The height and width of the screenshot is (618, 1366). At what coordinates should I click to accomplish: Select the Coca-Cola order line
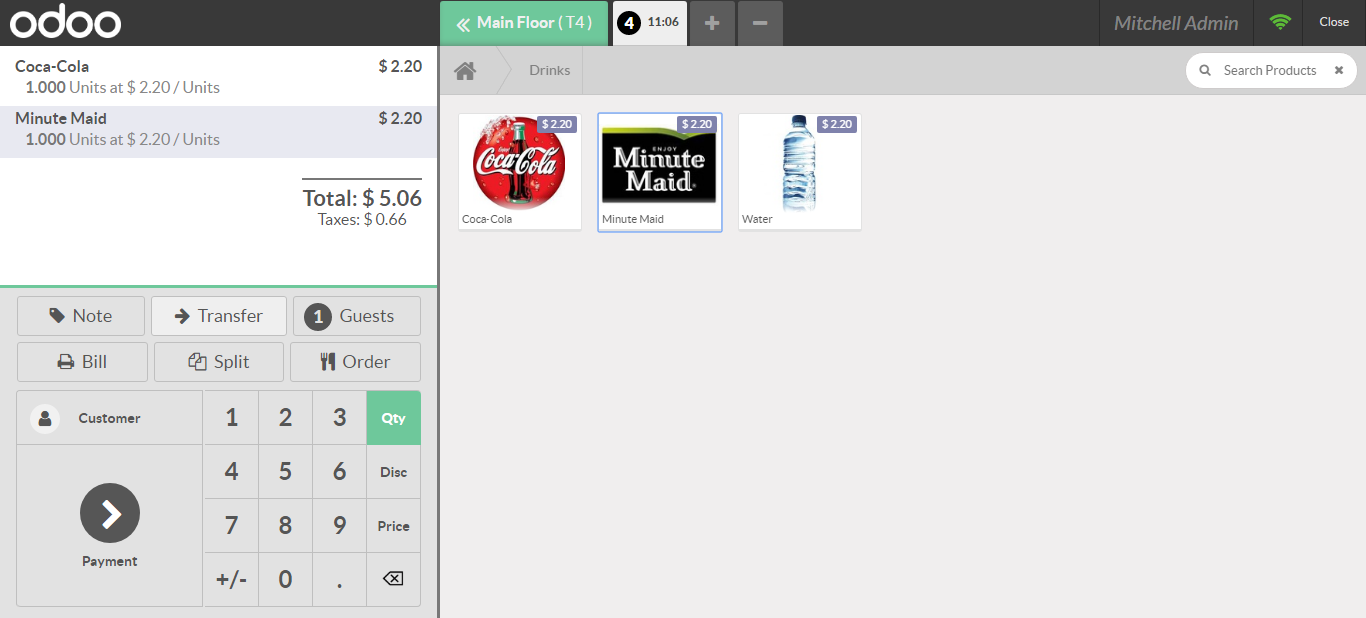click(x=218, y=77)
